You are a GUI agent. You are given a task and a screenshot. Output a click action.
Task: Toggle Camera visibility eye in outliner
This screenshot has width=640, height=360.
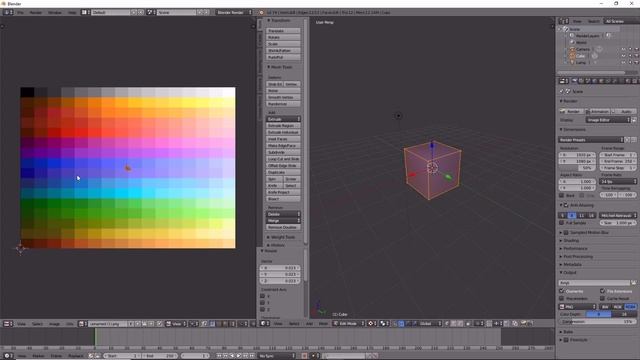[623, 49]
